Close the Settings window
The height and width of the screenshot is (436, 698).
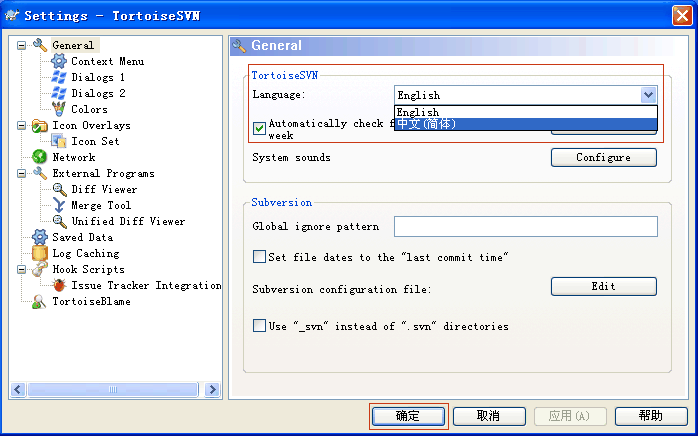682,16
